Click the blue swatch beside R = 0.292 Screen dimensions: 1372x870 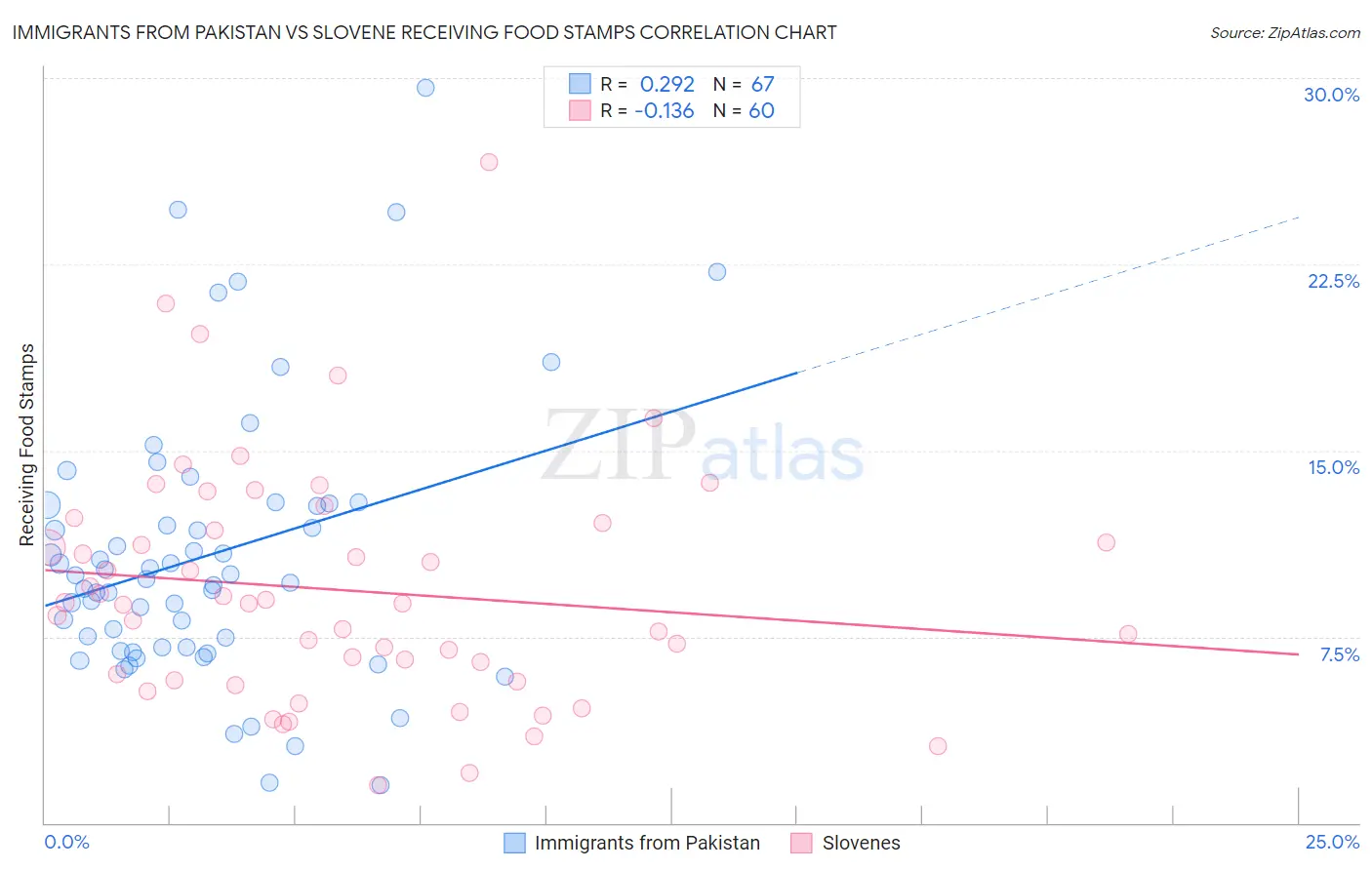click(580, 84)
